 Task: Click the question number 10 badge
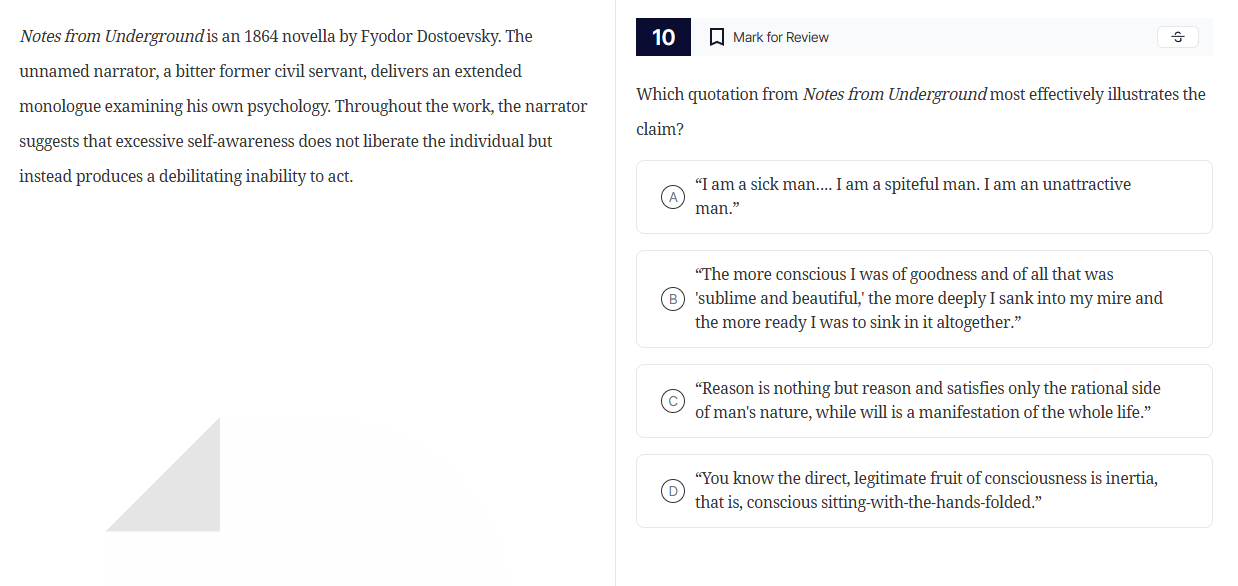pos(663,37)
